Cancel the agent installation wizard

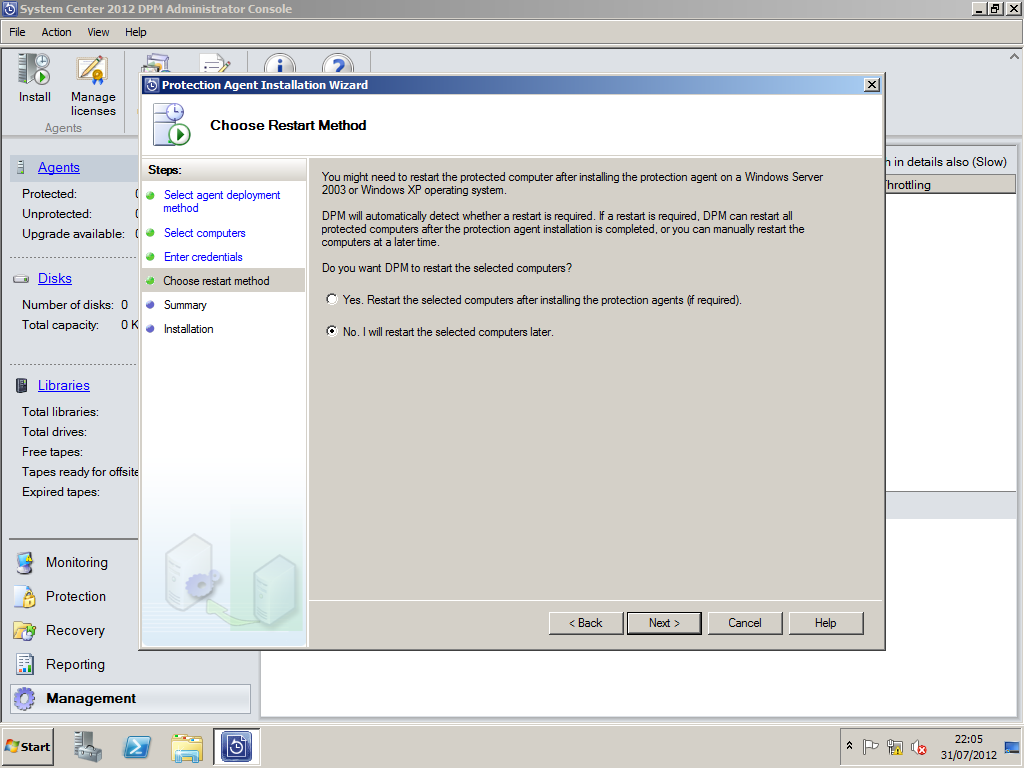pos(744,623)
